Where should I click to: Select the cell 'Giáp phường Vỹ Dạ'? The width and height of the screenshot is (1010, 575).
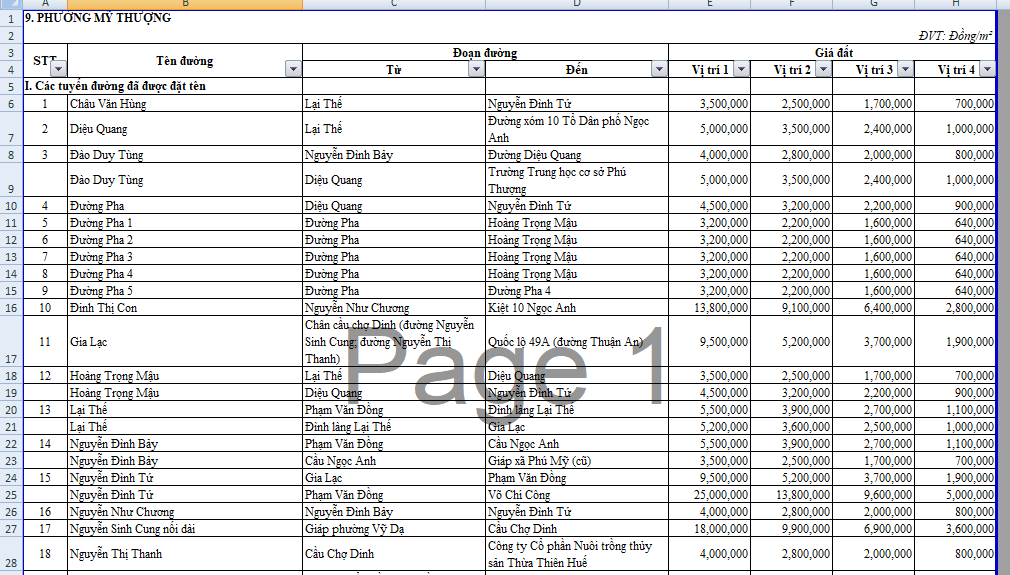coord(394,529)
